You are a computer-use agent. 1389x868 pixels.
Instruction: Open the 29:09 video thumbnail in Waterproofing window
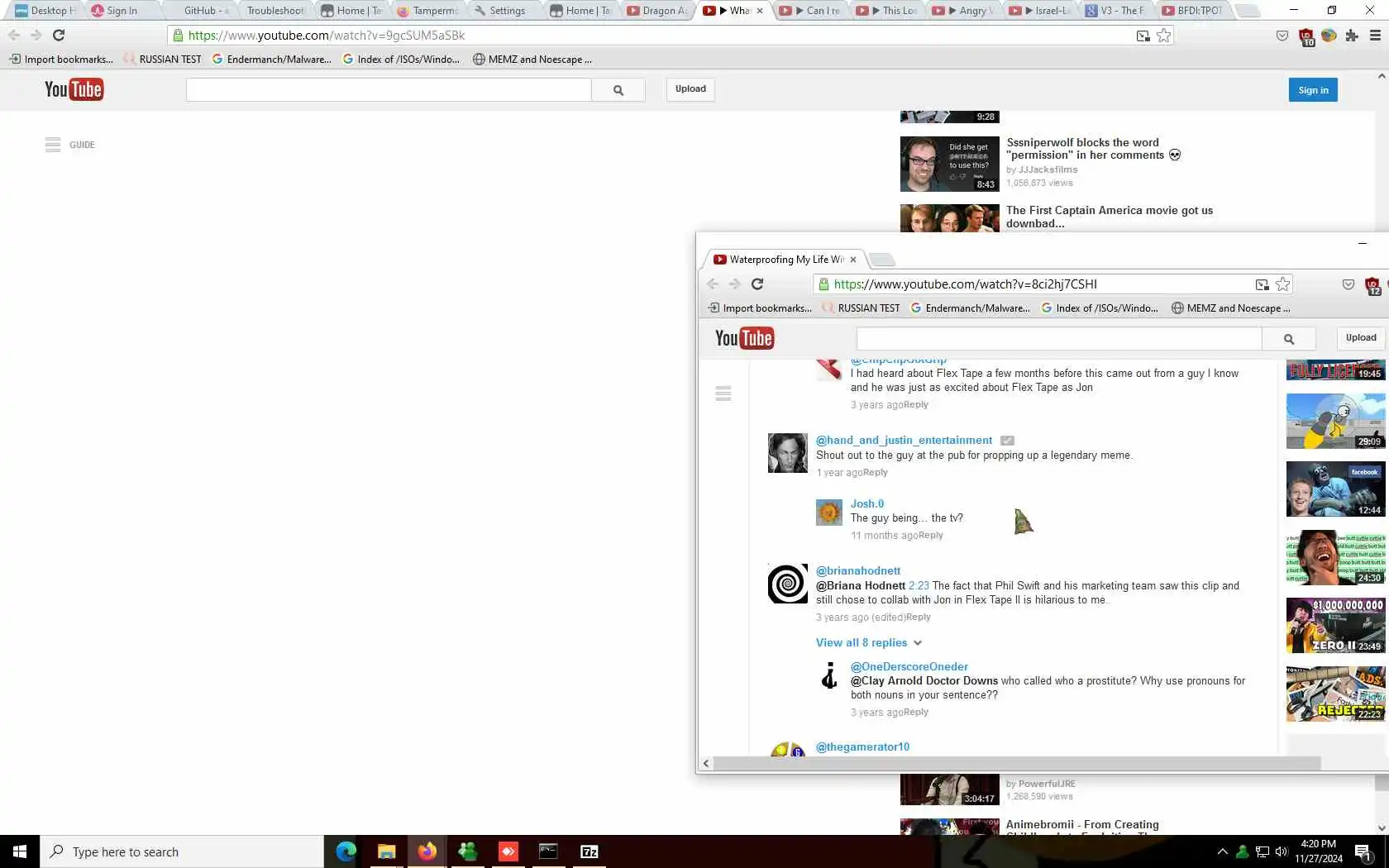coord(1335,422)
